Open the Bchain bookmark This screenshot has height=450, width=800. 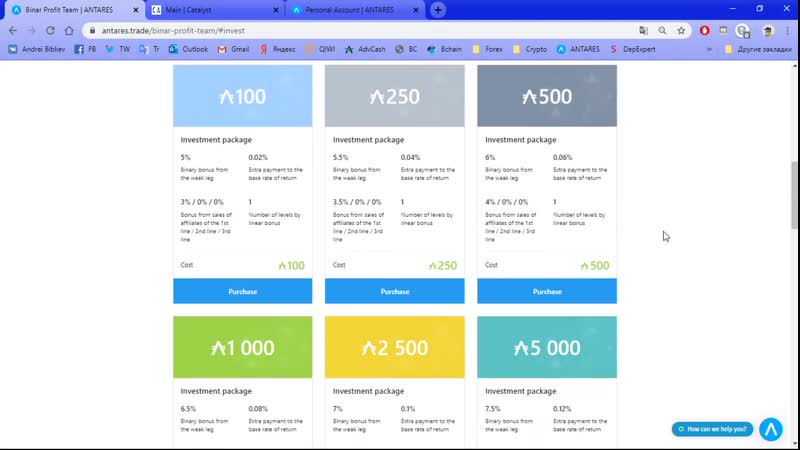point(444,49)
